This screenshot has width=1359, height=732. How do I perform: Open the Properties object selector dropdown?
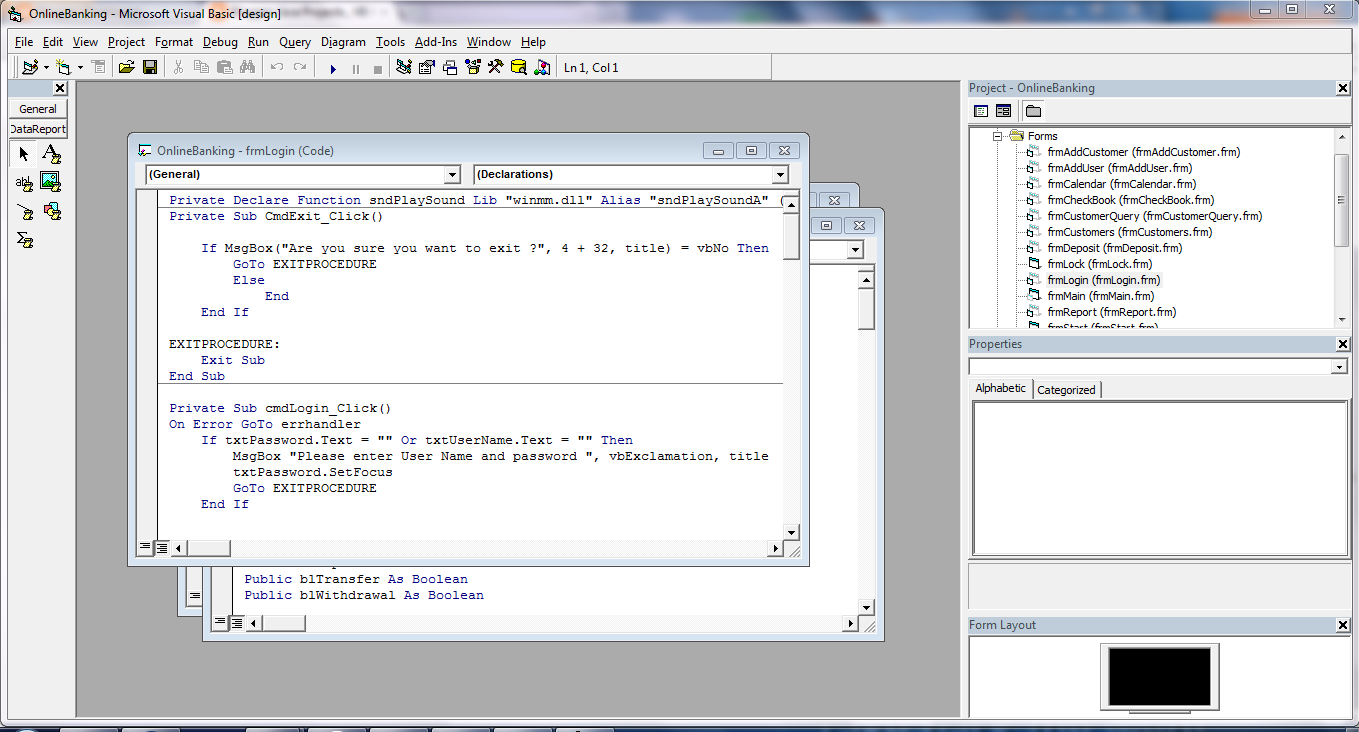coord(1340,368)
